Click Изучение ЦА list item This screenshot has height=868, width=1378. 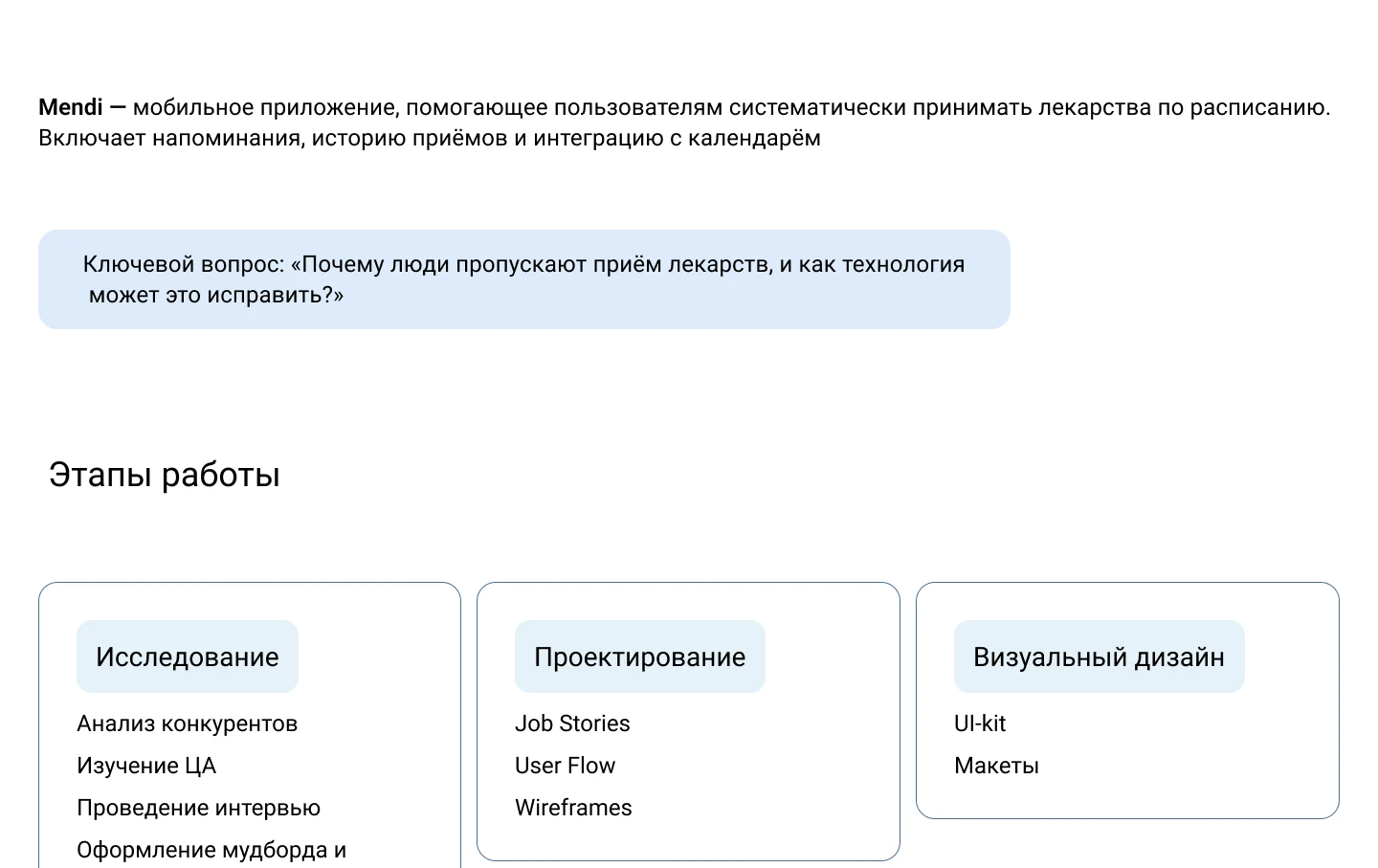[146, 766]
